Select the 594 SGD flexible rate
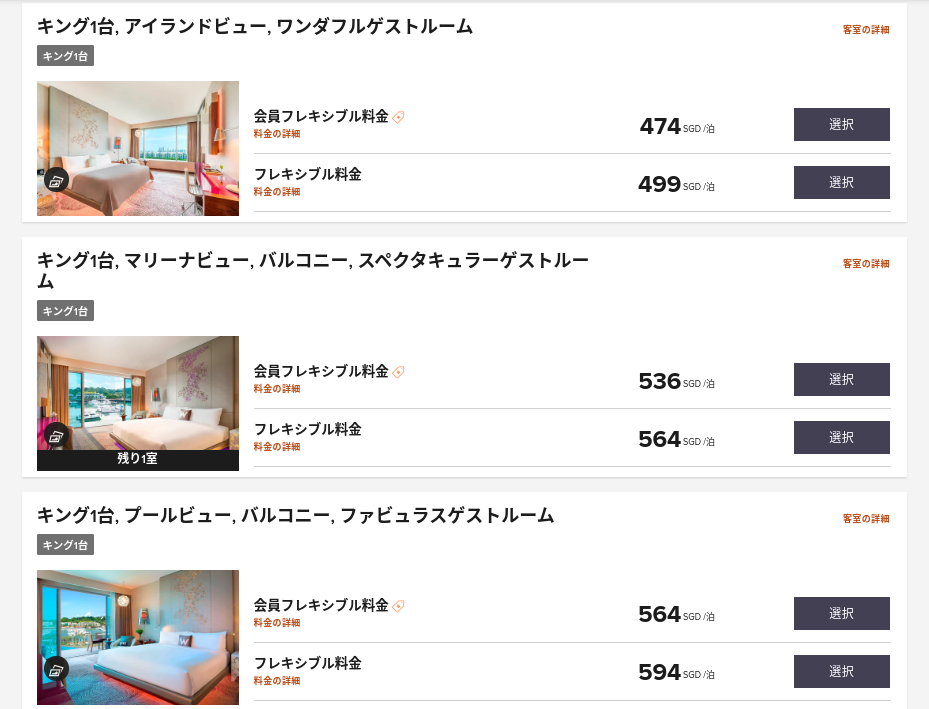The height and width of the screenshot is (709, 929). tap(841, 672)
